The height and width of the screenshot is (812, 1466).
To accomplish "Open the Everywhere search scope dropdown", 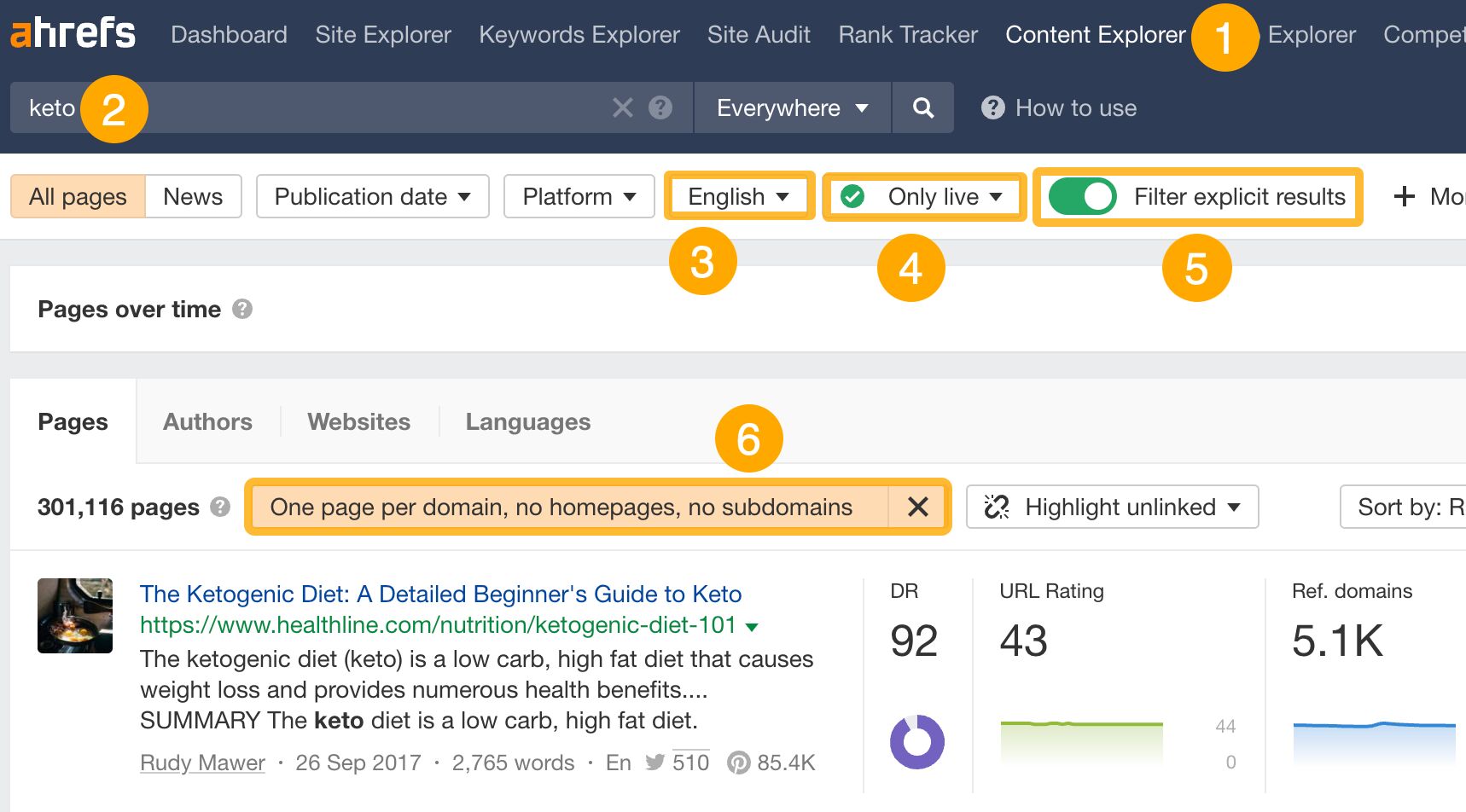I will click(x=790, y=107).
